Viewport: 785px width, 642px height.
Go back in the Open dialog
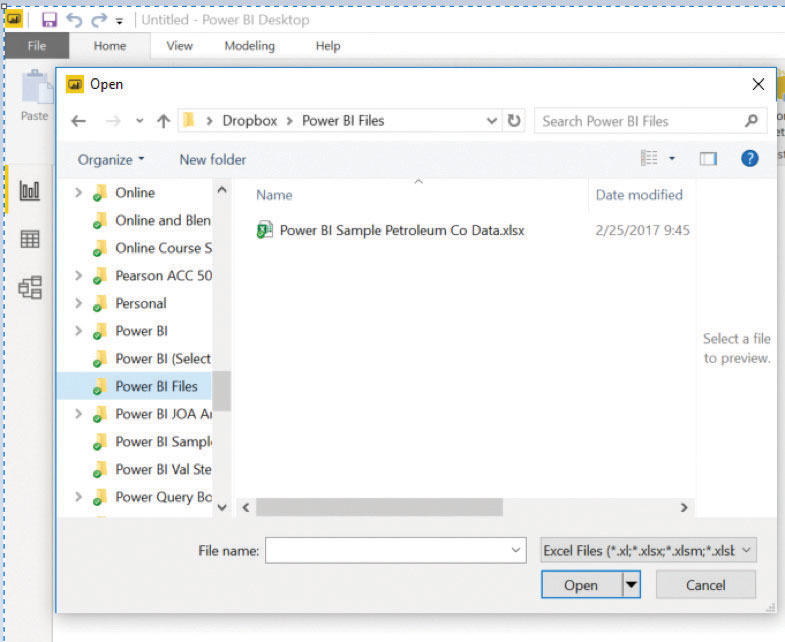pyautogui.click(x=79, y=121)
